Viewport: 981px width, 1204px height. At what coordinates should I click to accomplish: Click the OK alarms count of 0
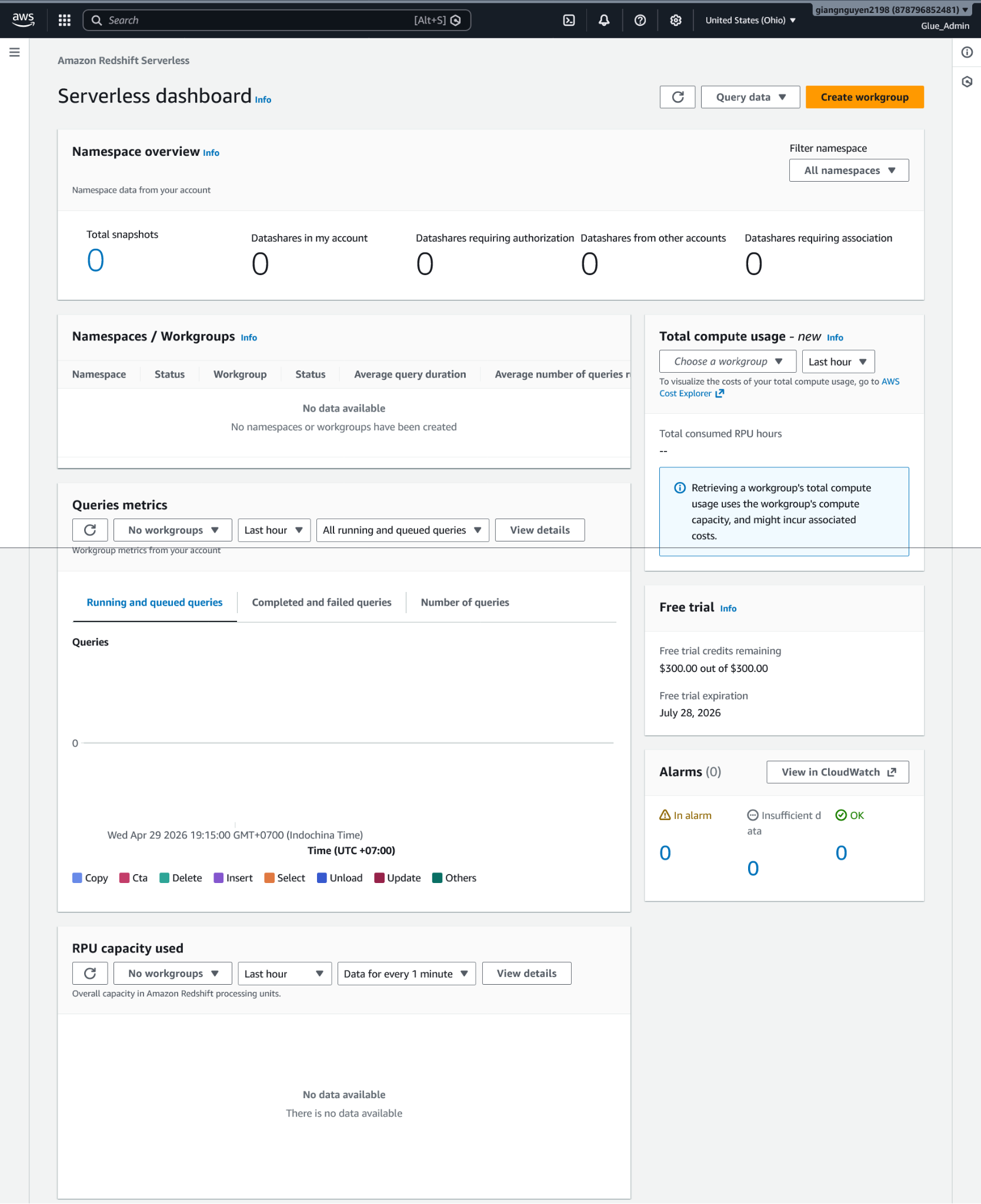(841, 852)
